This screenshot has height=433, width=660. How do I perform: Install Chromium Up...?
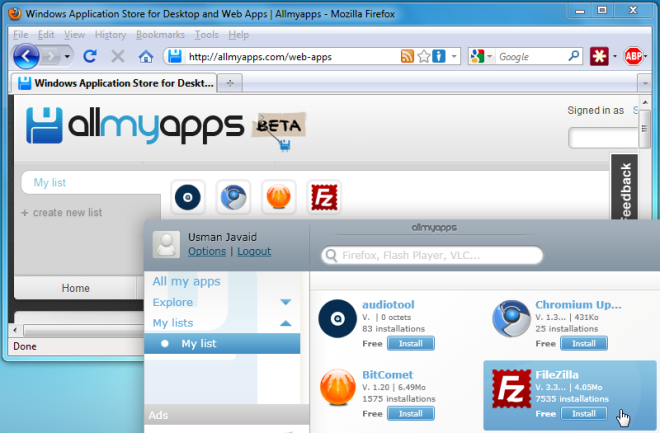click(584, 343)
